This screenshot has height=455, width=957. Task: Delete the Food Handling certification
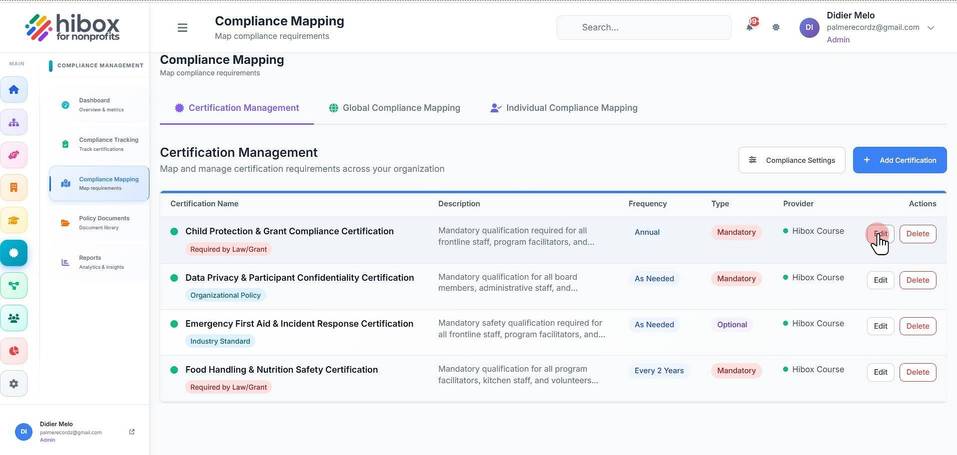pyautogui.click(x=917, y=372)
